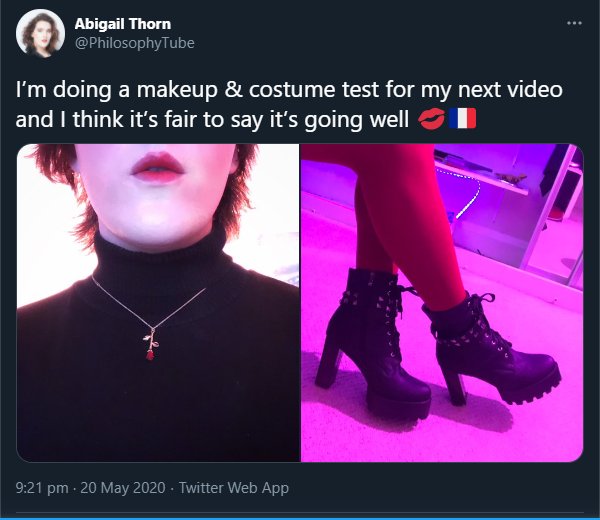Click the French flag emoji in tweet
This screenshot has height=520, width=600.
pyautogui.click(x=463, y=118)
